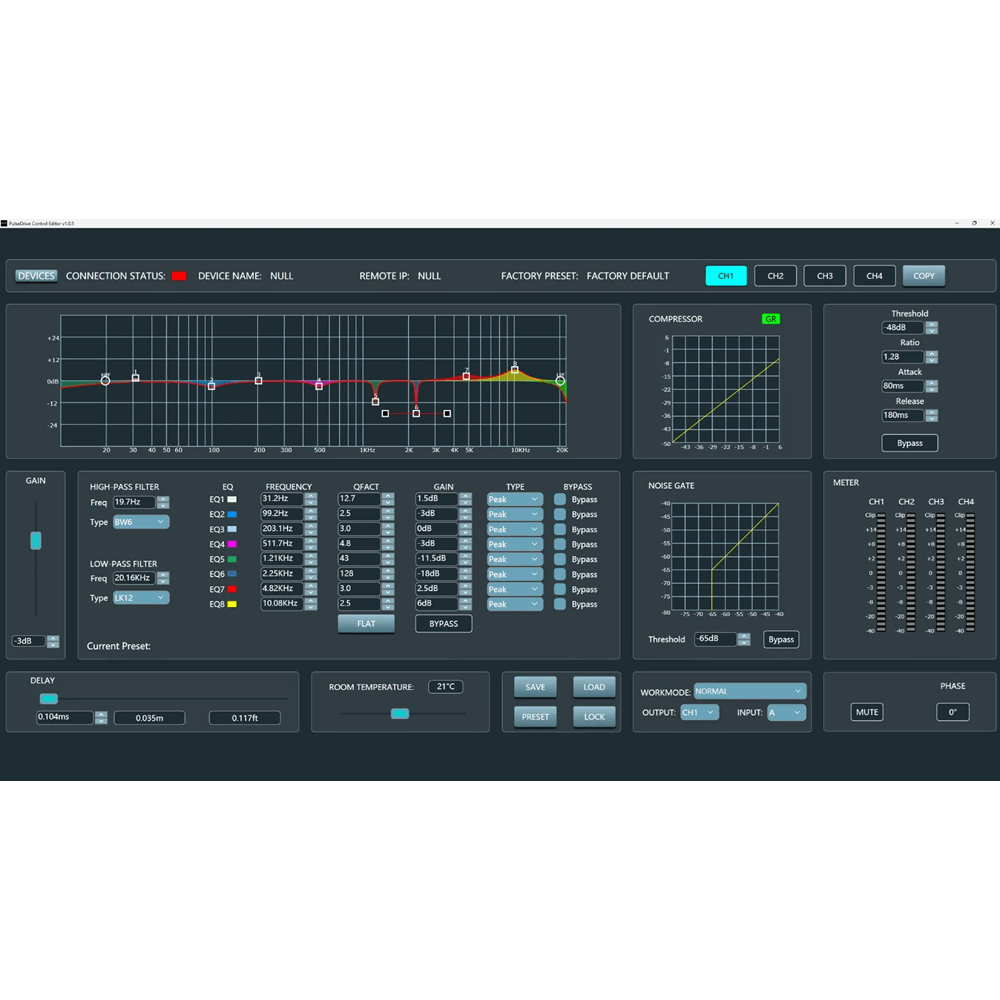Image resolution: width=1000 pixels, height=1000 pixels.
Task: Click the MUTE button
Action: [x=867, y=712]
